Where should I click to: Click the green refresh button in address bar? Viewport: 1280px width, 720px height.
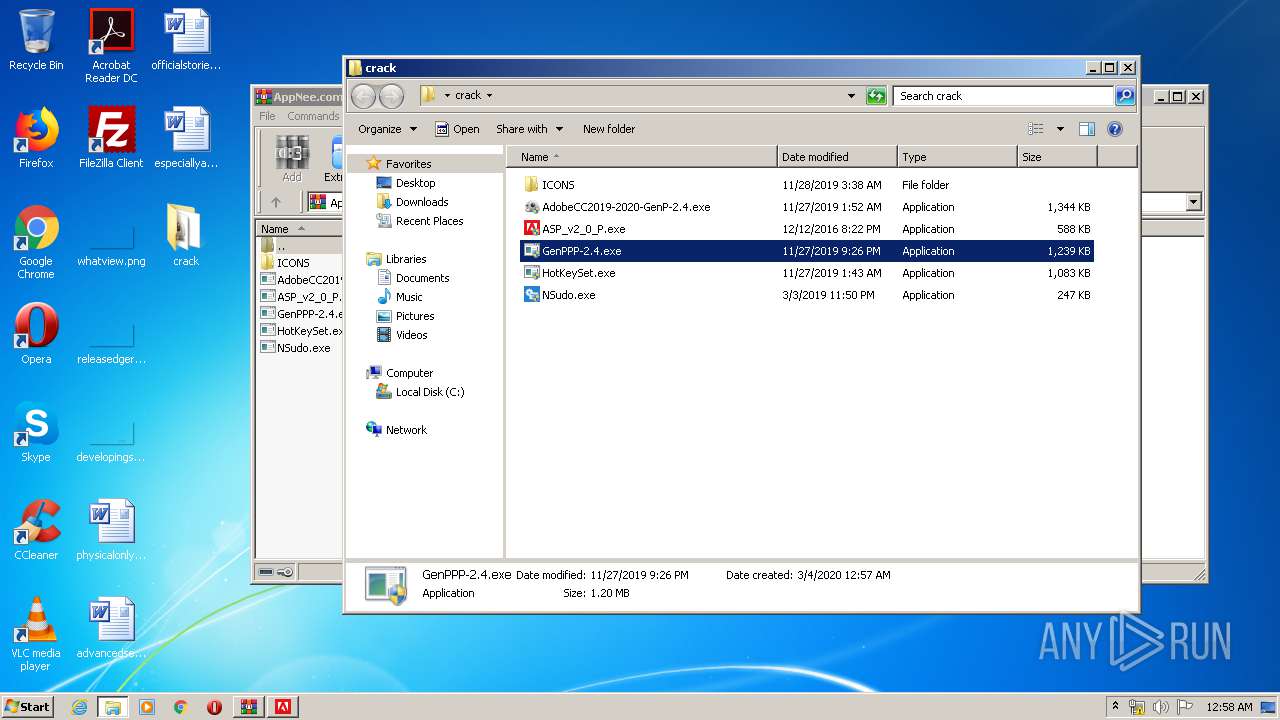pos(876,96)
